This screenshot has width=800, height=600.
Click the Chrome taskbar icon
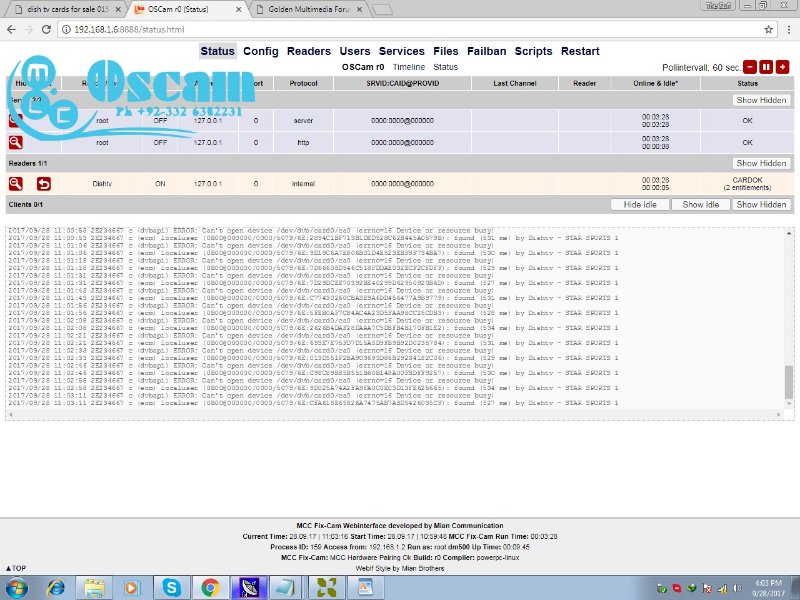point(210,588)
